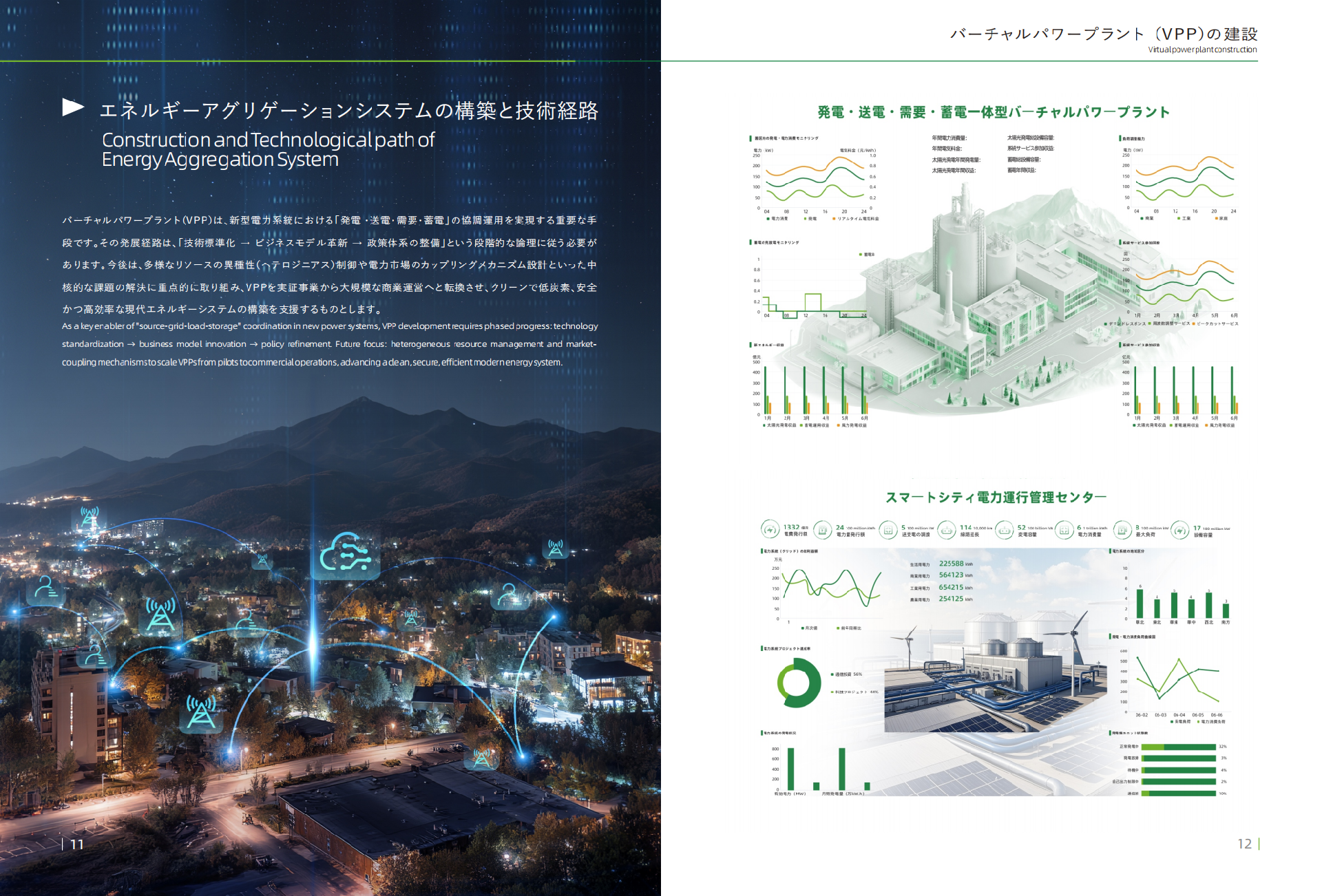
Task: Select the 電力量発行額 round icon
Action: (823, 530)
